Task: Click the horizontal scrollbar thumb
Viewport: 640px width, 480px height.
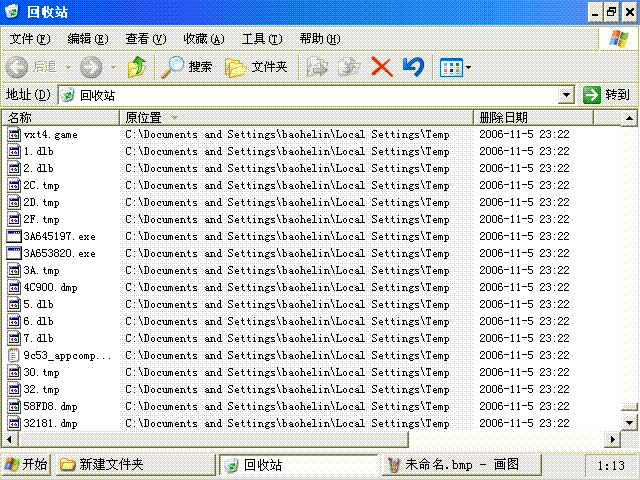Action: pyautogui.click(x=213, y=440)
